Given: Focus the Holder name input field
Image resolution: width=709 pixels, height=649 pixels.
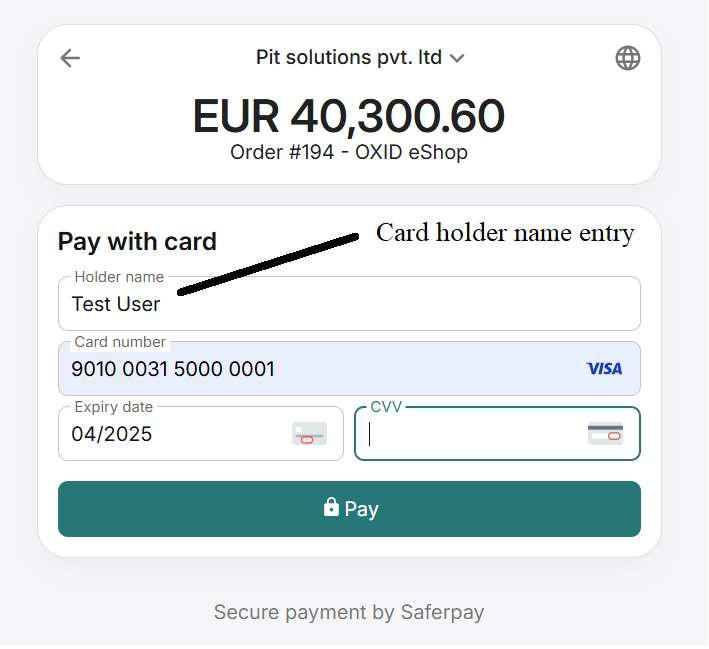Looking at the screenshot, I should point(400,304).
